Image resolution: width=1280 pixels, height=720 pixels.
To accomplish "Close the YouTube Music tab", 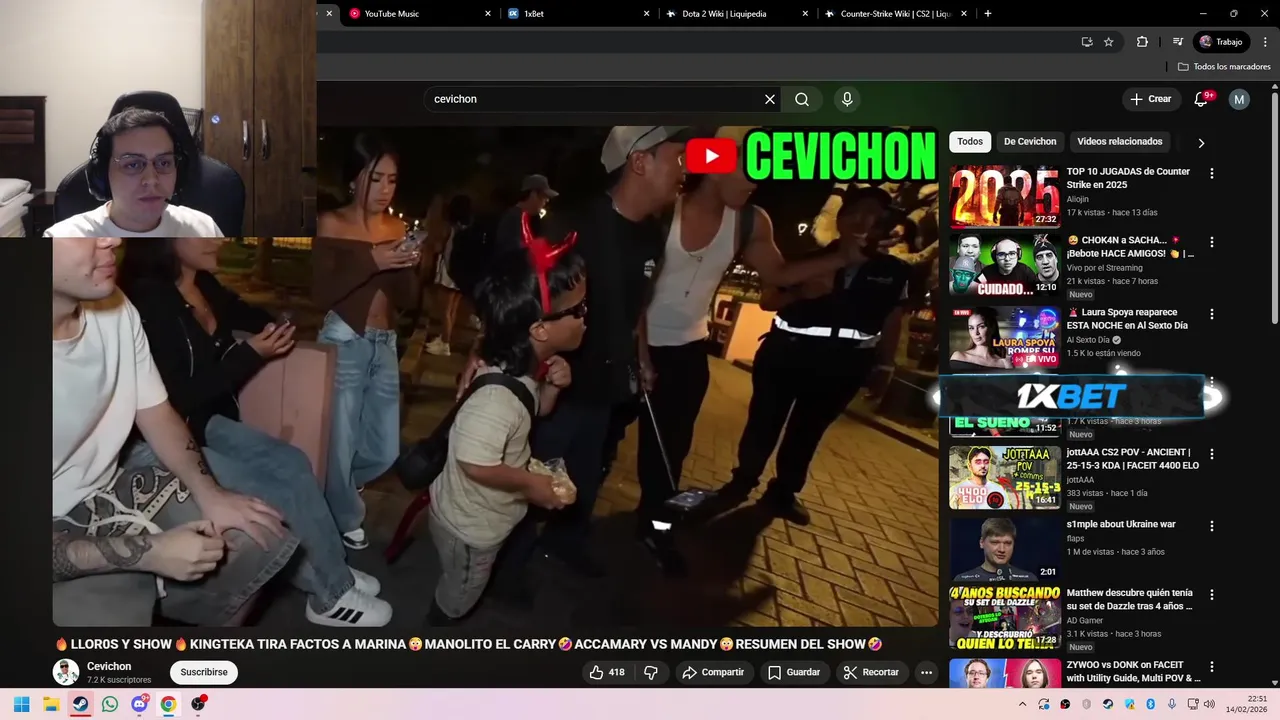I will (488, 14).
